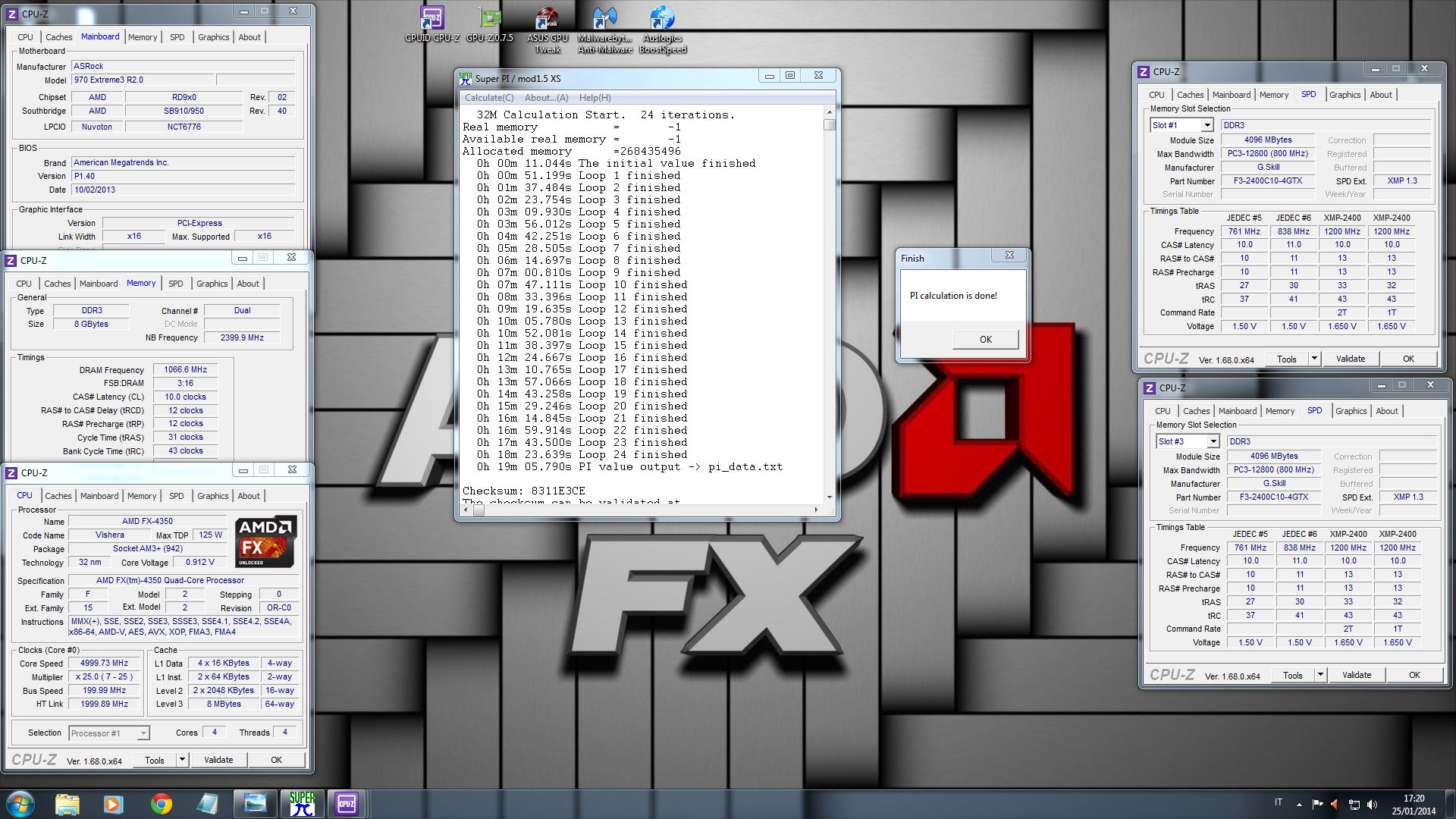Open the Windows Start orb
This screenshot has width=1456, height=819.
(20, 803)
